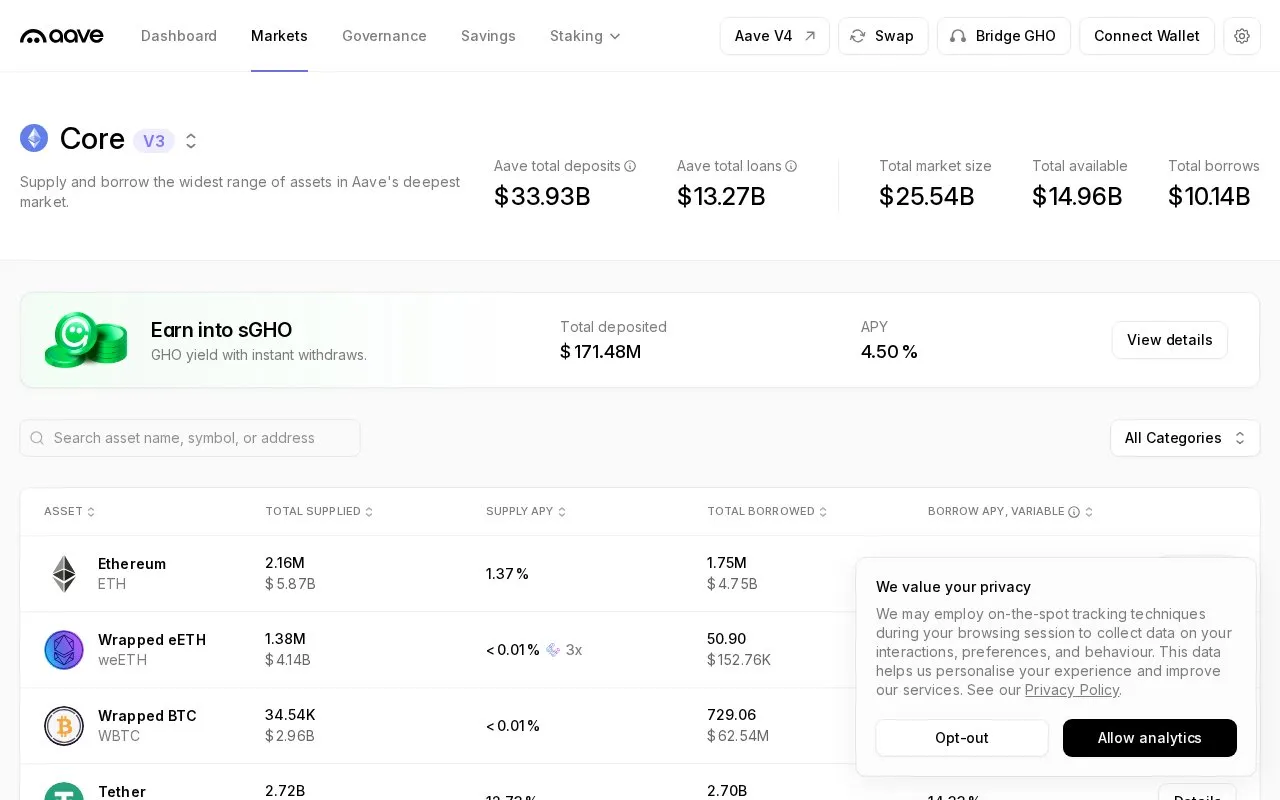Go to the Dashboard tab
This screenshot has height=800, width=1280.
click(x=179, y=36)
